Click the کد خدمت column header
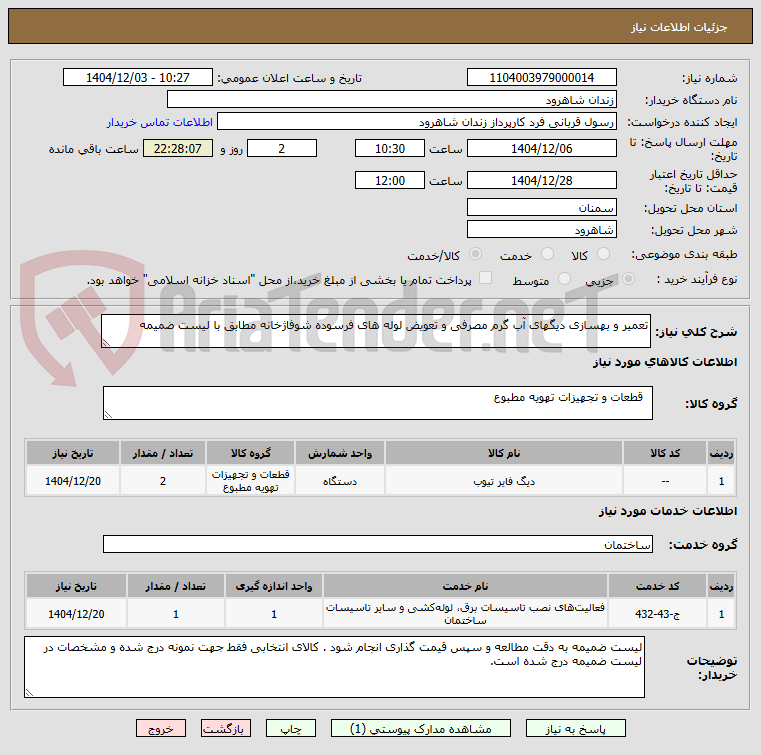 [x=657, y=586]
